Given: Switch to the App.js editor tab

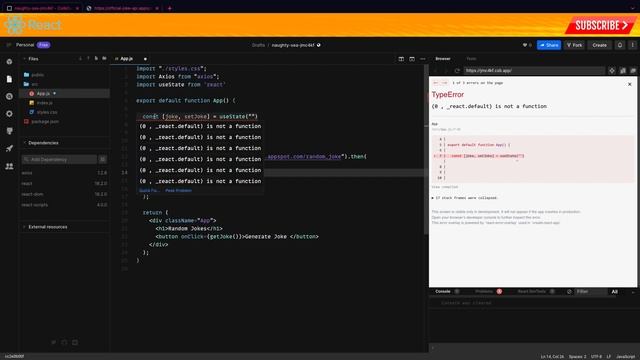Looking at the screenshot, I should tap(126, 59).
